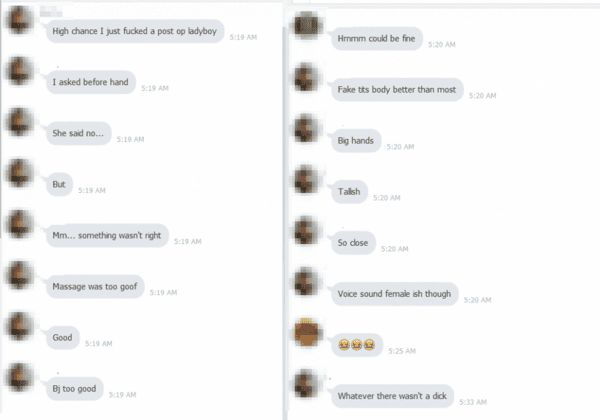
Task: Select the 'She said no...' message bubble
Action: 78,133
